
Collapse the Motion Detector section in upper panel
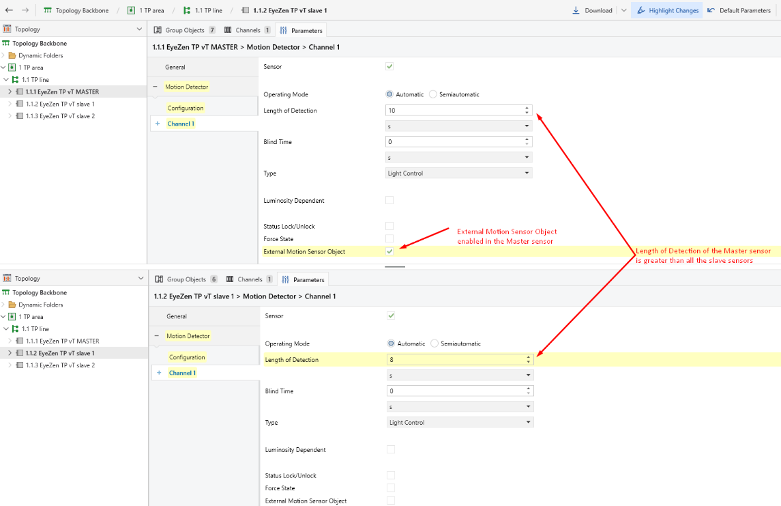[x=155, y=87]
